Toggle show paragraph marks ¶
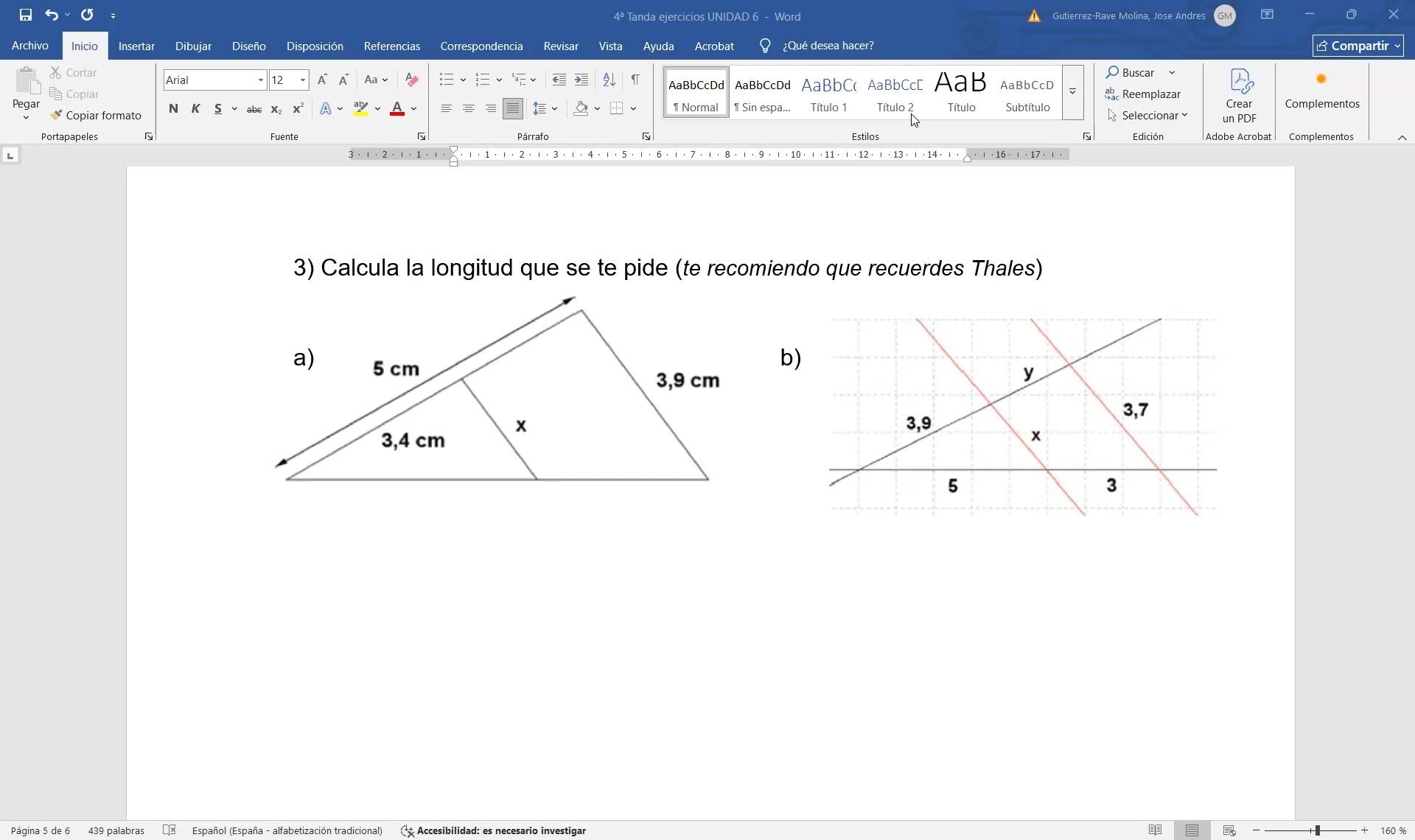Image resolution: width=1415 pixels, height=840 pixels. pyautogui.click(x=635, y=80)
